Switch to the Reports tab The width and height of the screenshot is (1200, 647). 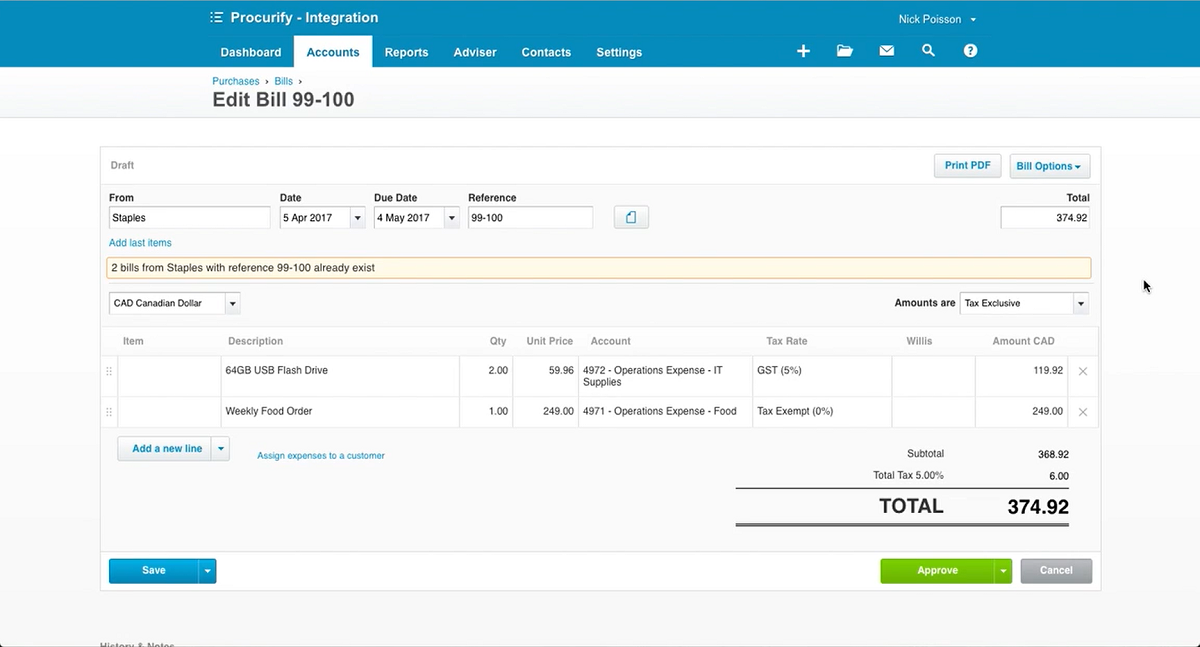point(406,52)
